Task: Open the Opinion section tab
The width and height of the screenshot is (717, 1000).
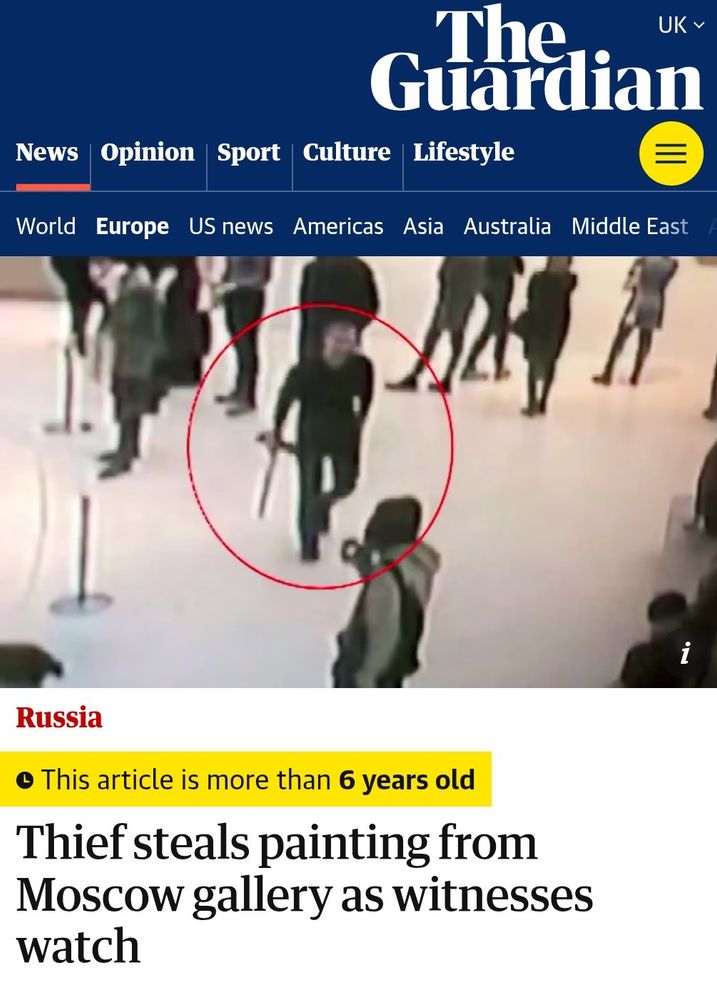Action: pos(147,152)
